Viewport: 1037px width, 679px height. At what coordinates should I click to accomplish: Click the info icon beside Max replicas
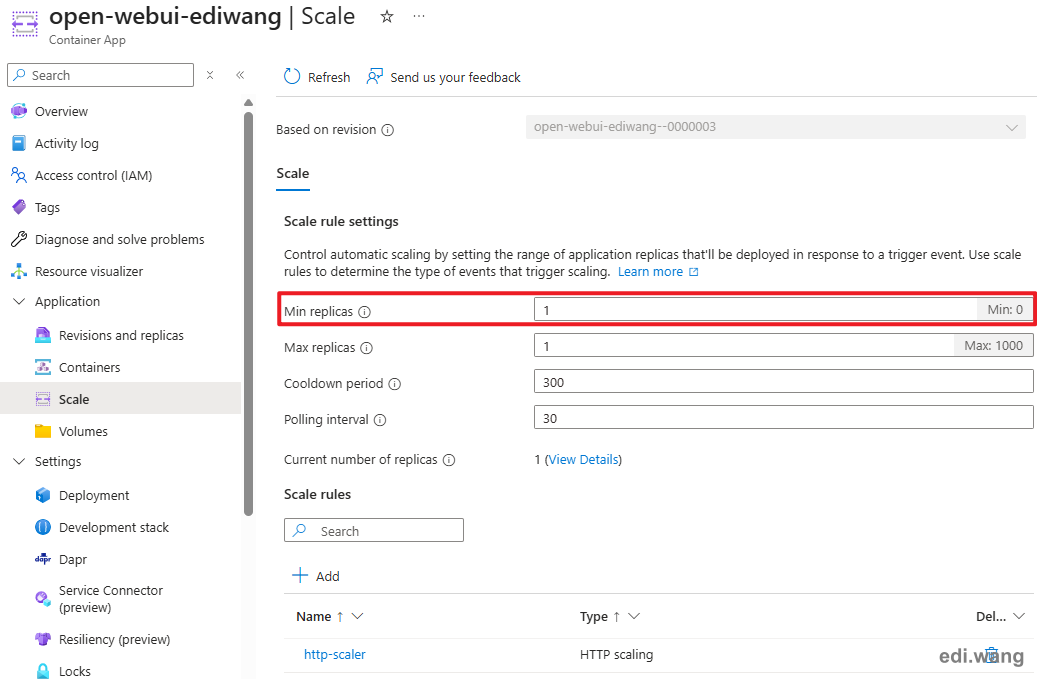367,348
